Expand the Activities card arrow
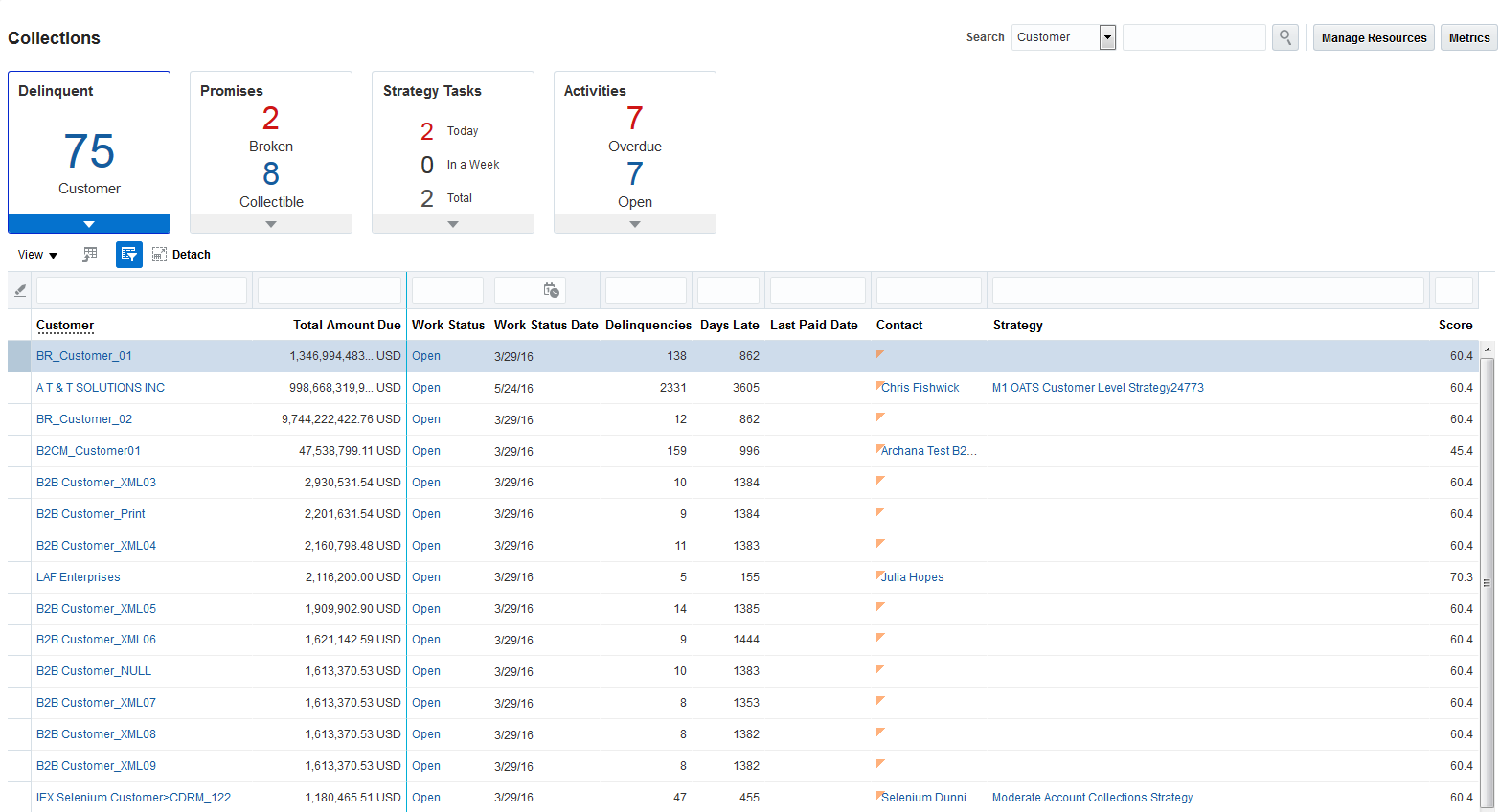 click(634, 224)
